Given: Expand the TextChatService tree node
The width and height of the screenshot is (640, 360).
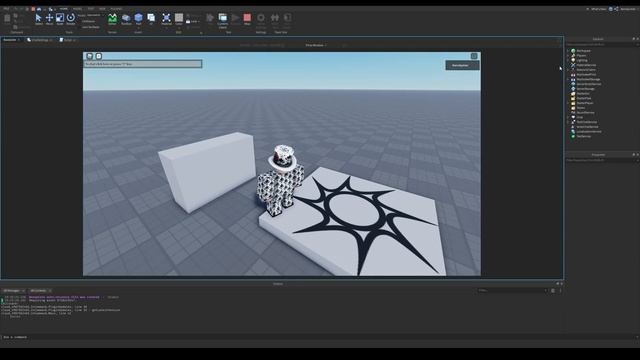Looking at the screenshot, I should tap(568, 122).
